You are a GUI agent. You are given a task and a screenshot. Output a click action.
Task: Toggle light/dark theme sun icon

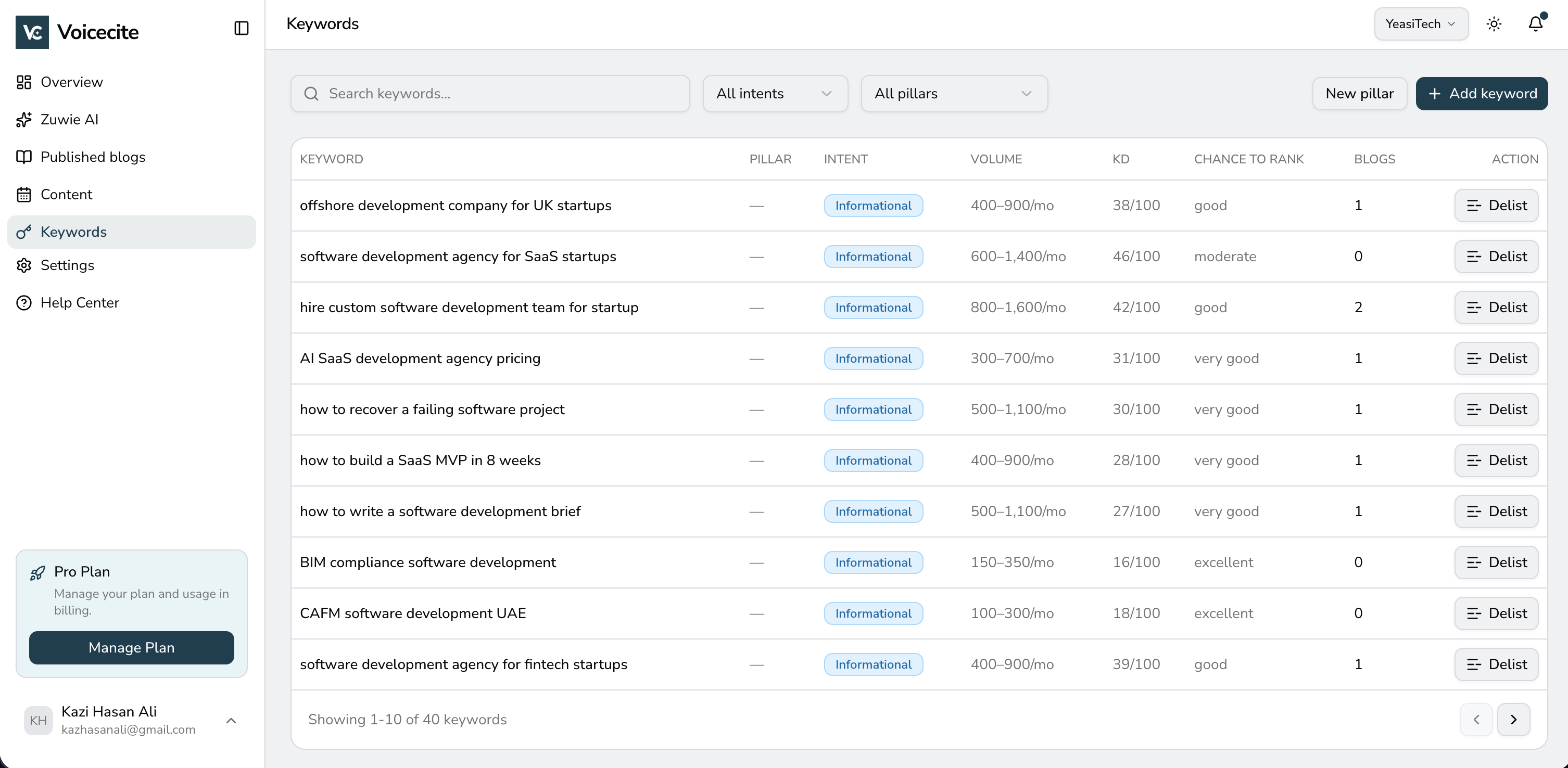pos(1494,24)
